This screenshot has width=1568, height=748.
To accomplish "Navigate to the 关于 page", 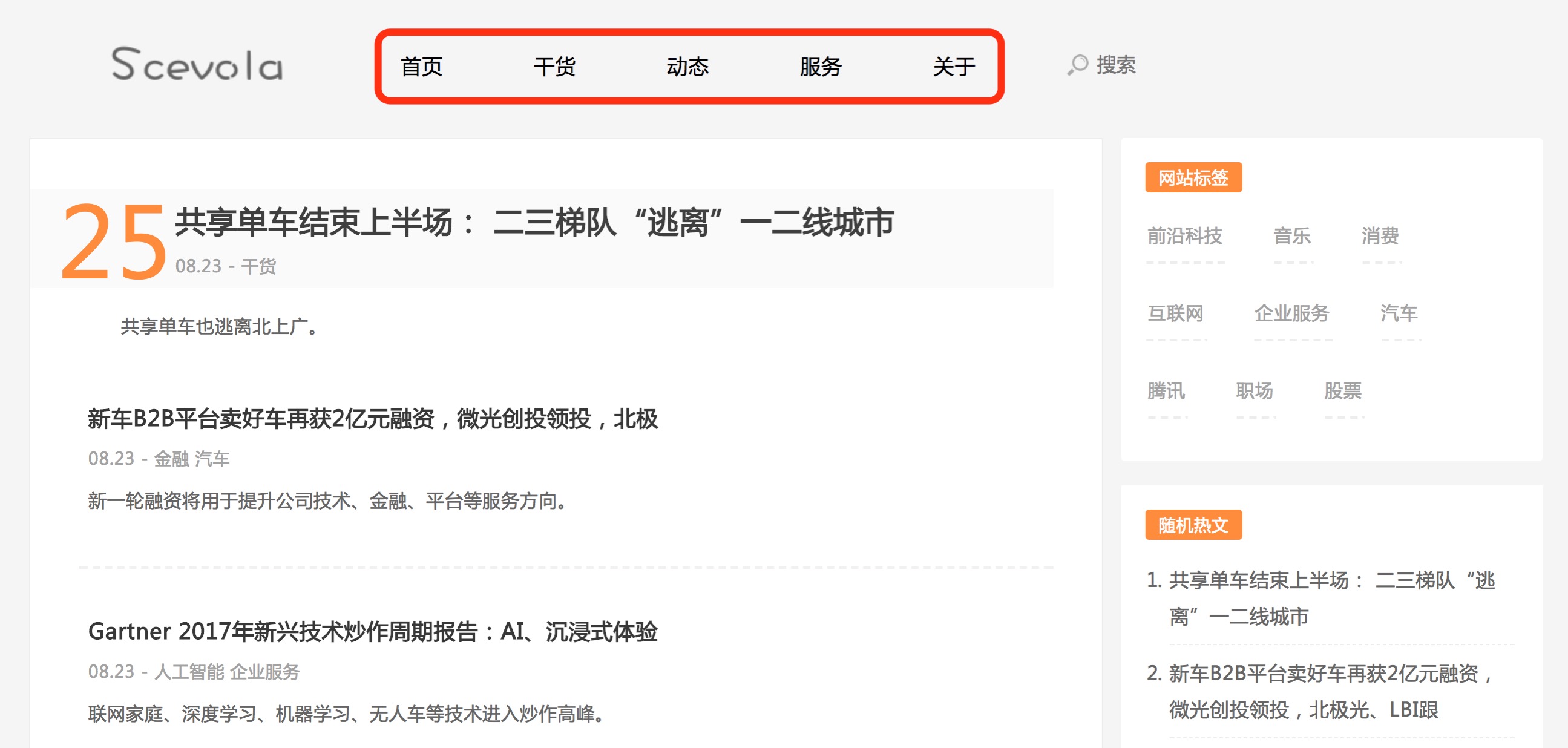I will 953,67.
